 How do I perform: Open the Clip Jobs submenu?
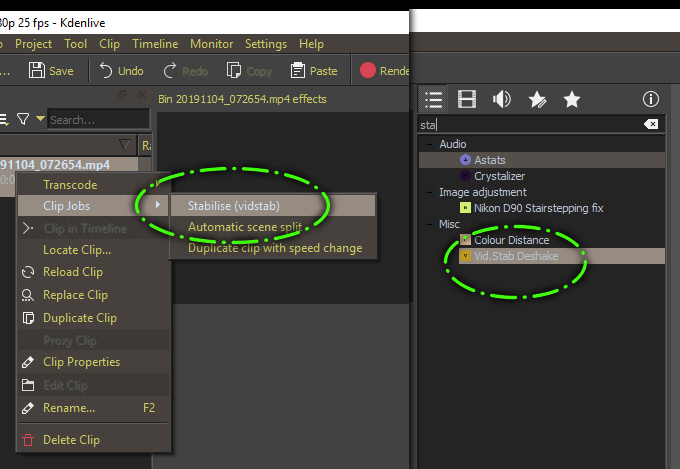[93, 206]
